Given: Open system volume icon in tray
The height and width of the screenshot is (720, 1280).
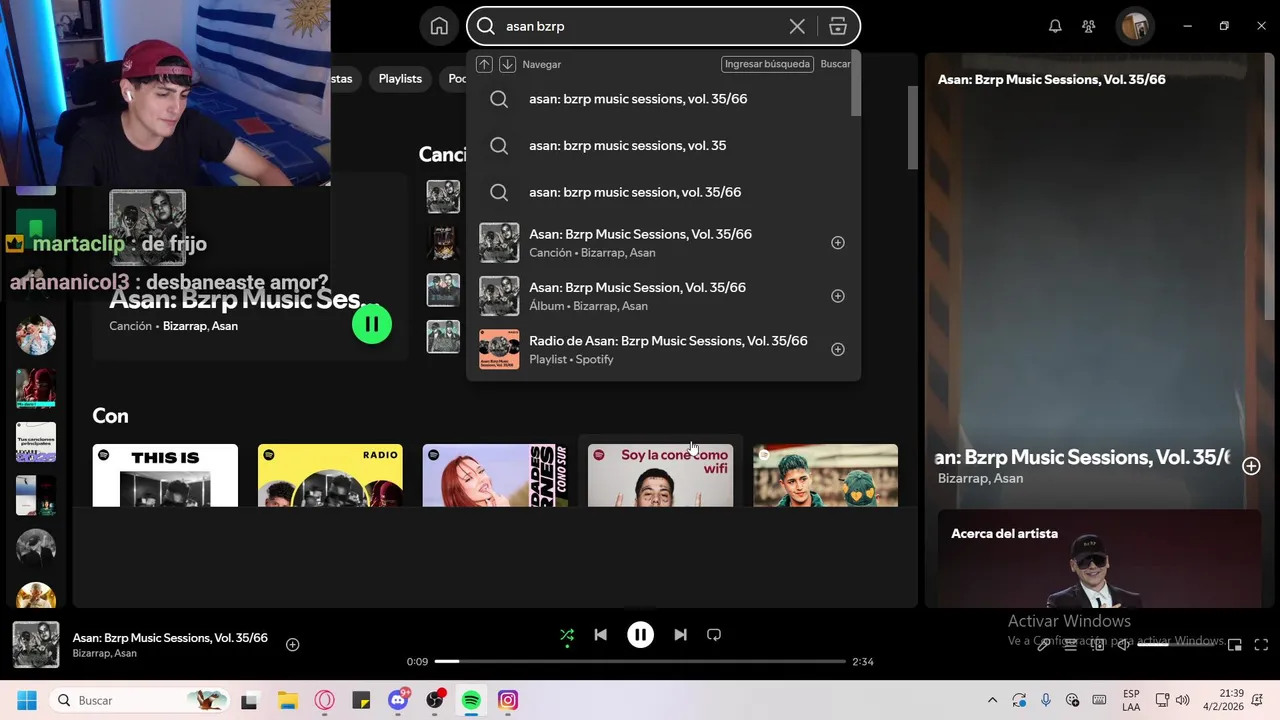Looking at the screenshot, I should (x=1183, y=700).
